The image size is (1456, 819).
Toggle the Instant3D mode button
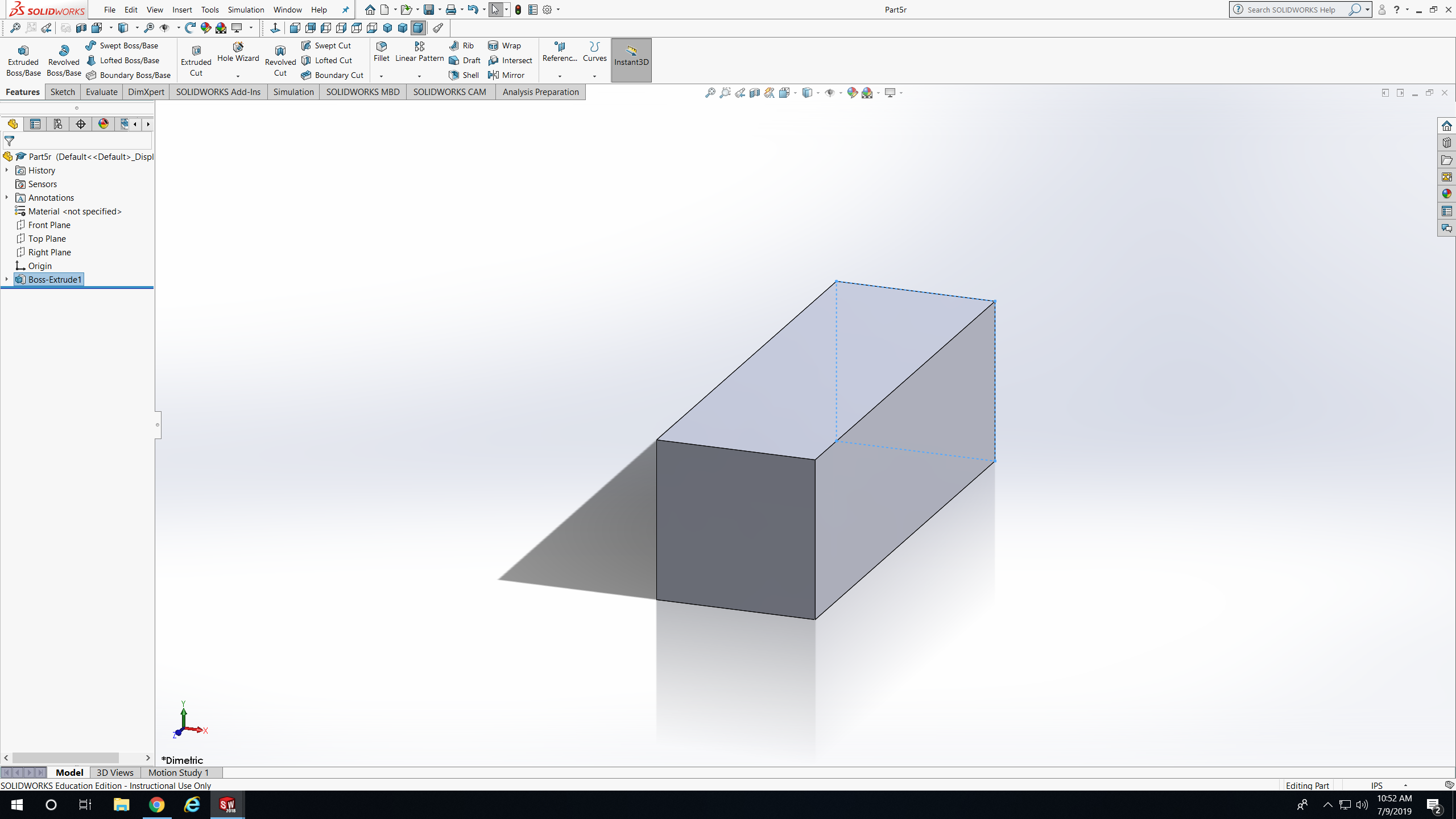coord(631,60)
